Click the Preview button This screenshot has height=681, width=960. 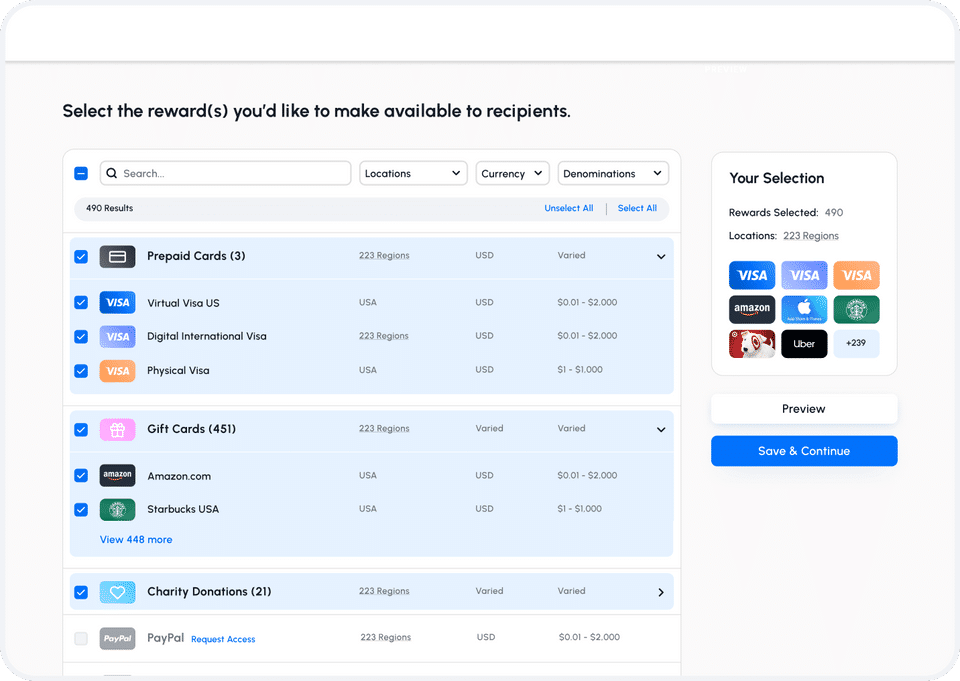(804, 409)
